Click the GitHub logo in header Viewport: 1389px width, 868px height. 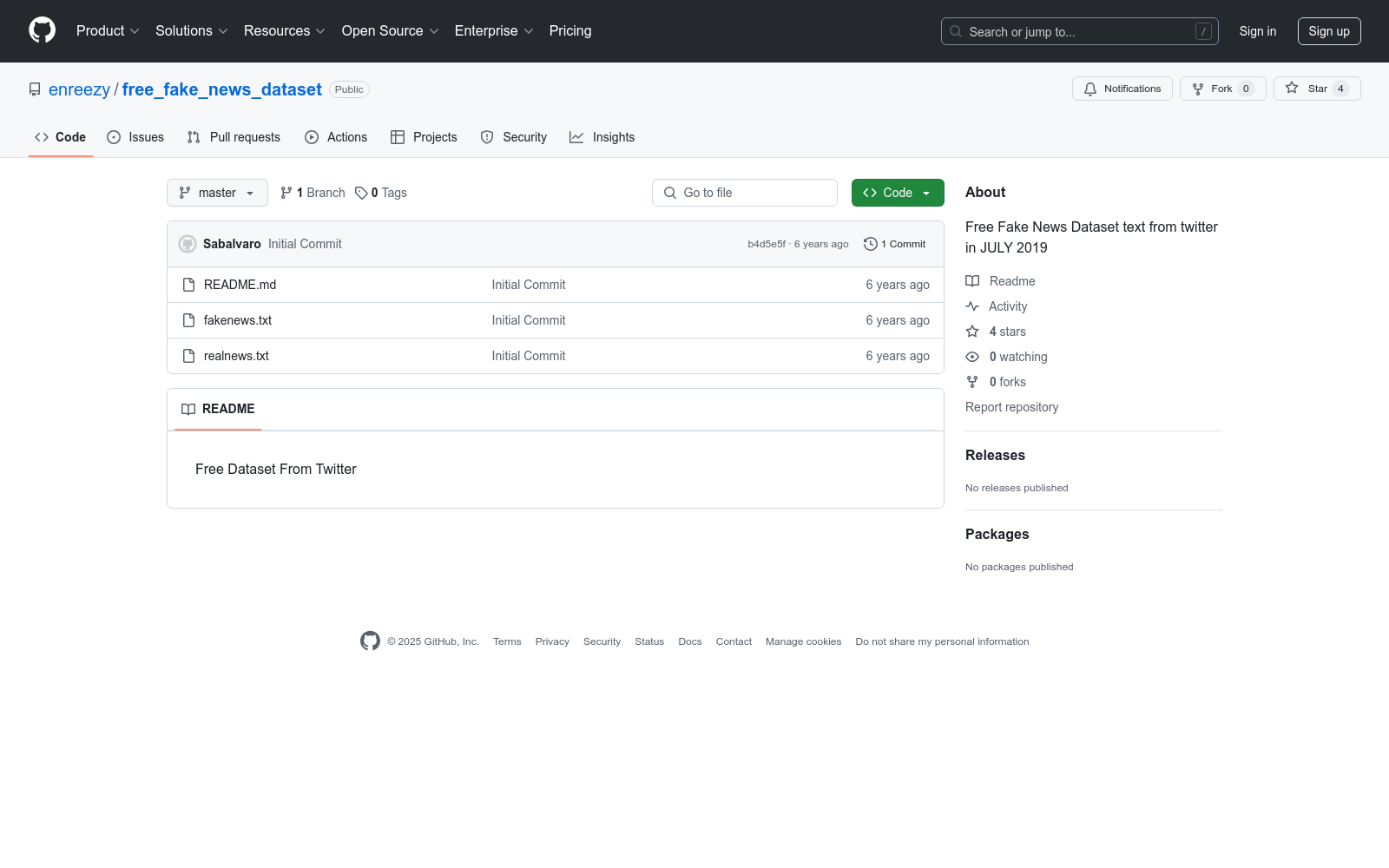[x=42, y=30]
